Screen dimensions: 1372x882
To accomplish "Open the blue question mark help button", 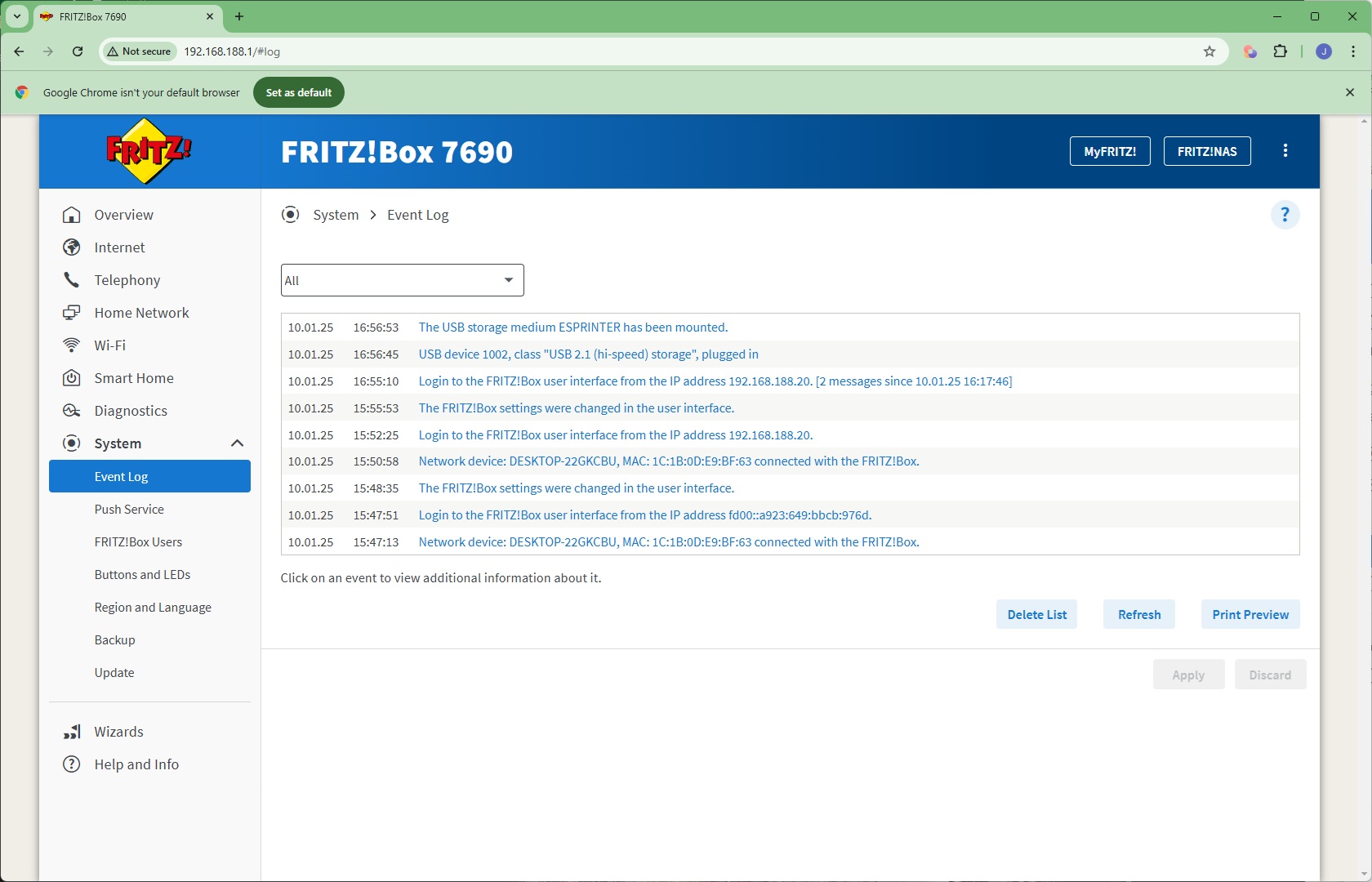I will click(1285, 215).
